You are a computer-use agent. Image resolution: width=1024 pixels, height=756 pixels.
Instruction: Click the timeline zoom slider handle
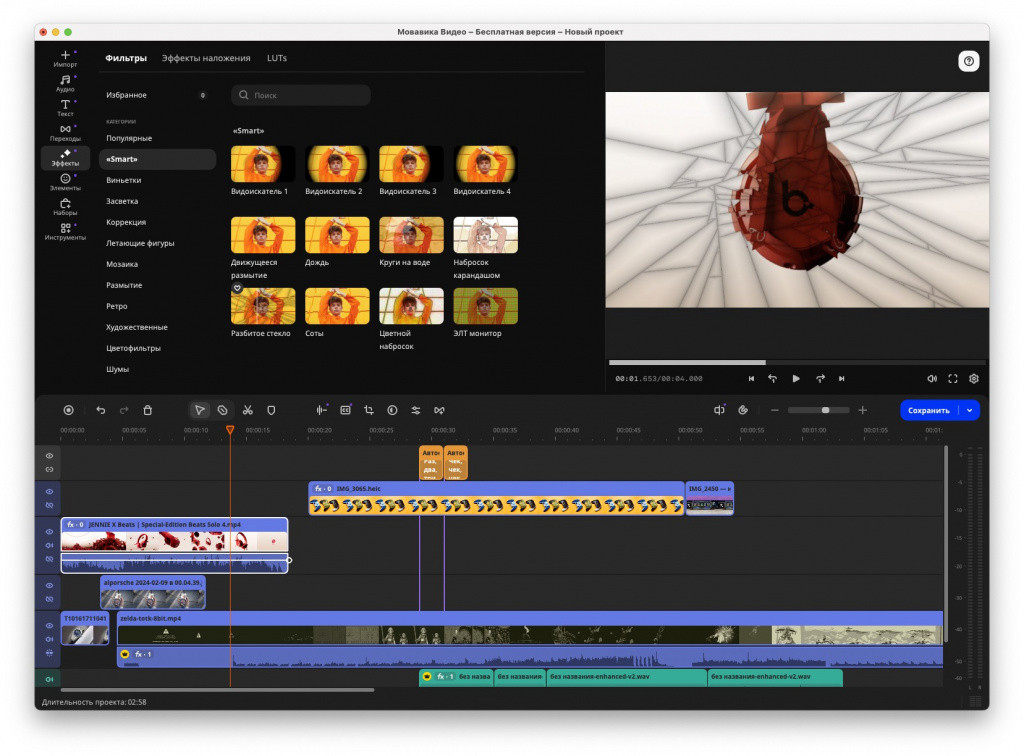pyautogui.click(x=825, y=410)
